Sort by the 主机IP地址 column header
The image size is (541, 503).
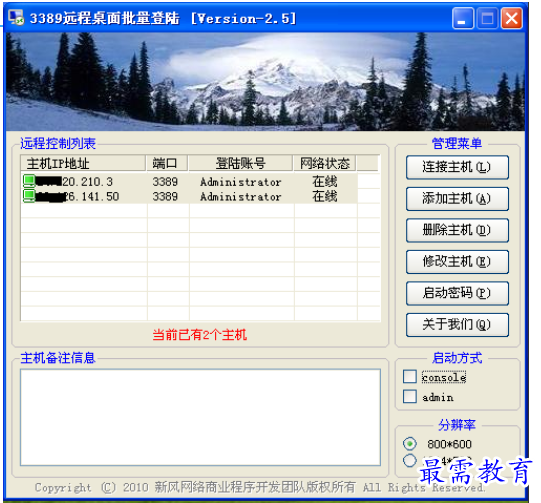click(x=83, y=163)
